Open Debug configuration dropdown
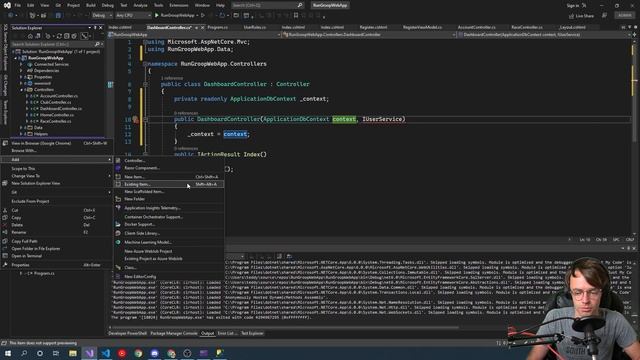The width and height of the screenshot is (640, 360). point(102,16)
